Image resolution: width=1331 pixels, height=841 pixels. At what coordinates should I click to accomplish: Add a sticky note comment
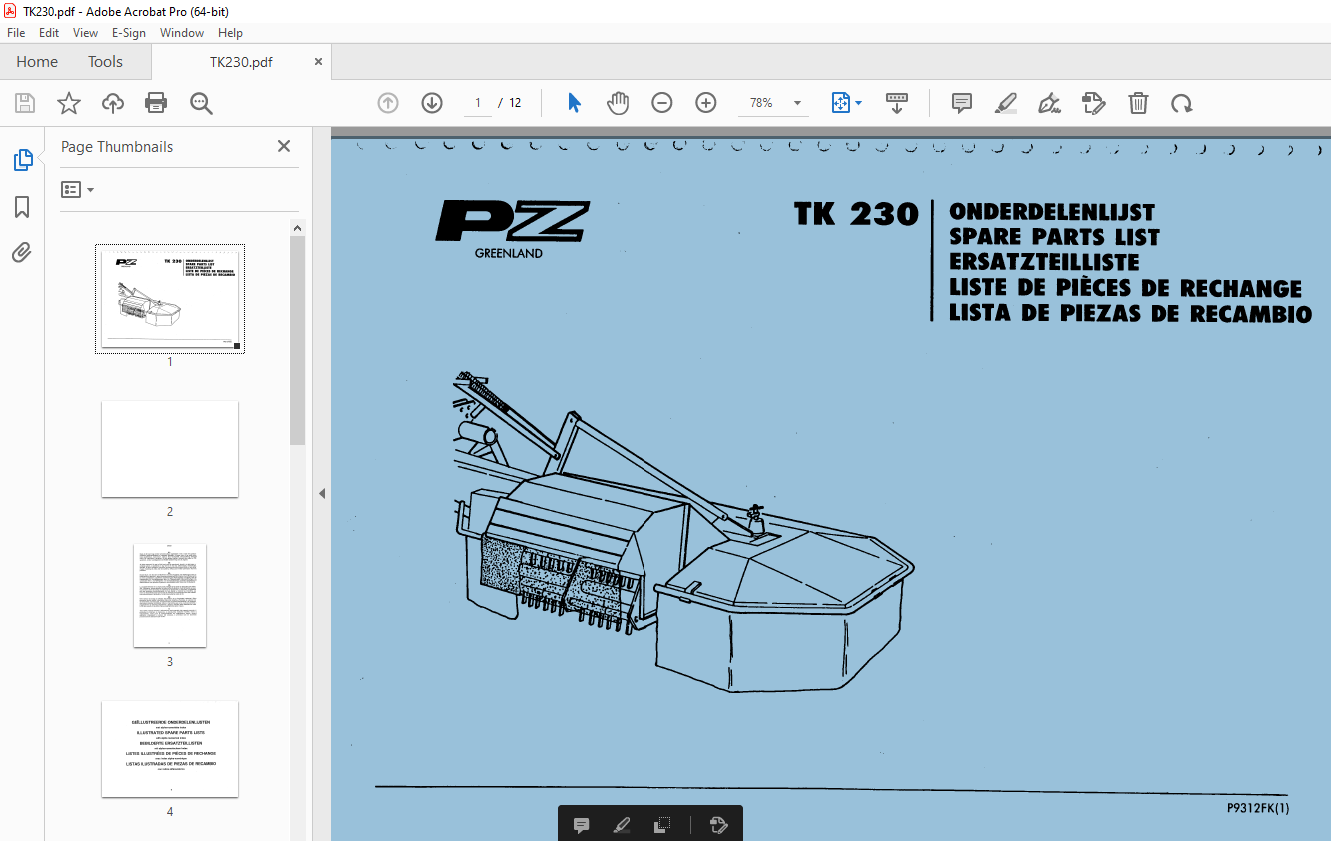pyautogui.click(x=962, y=103)
